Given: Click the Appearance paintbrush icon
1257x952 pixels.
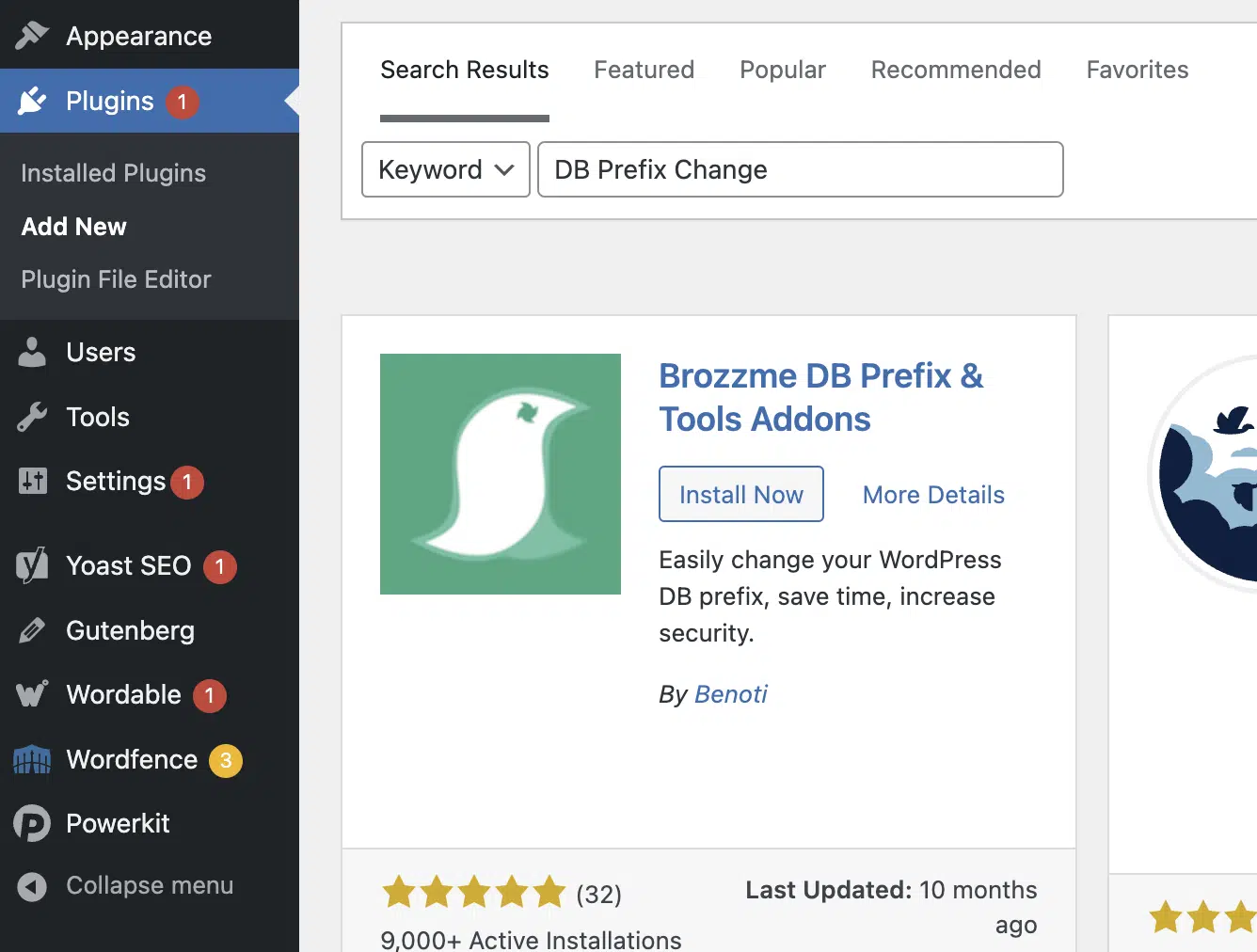Looking at the screenshot, I should click(x=32, y=36).
